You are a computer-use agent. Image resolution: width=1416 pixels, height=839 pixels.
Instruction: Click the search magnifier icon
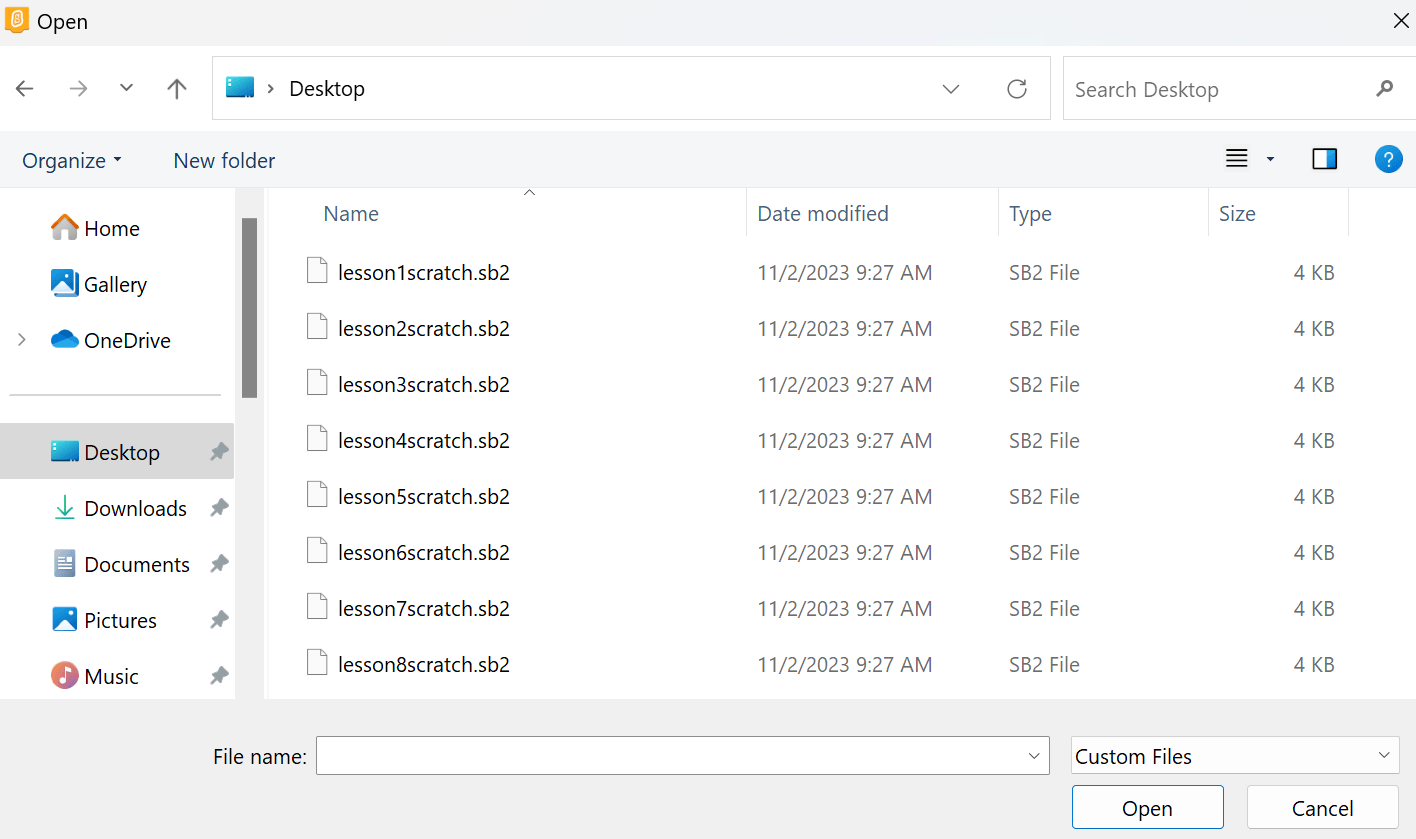(x=1384, y=89)
